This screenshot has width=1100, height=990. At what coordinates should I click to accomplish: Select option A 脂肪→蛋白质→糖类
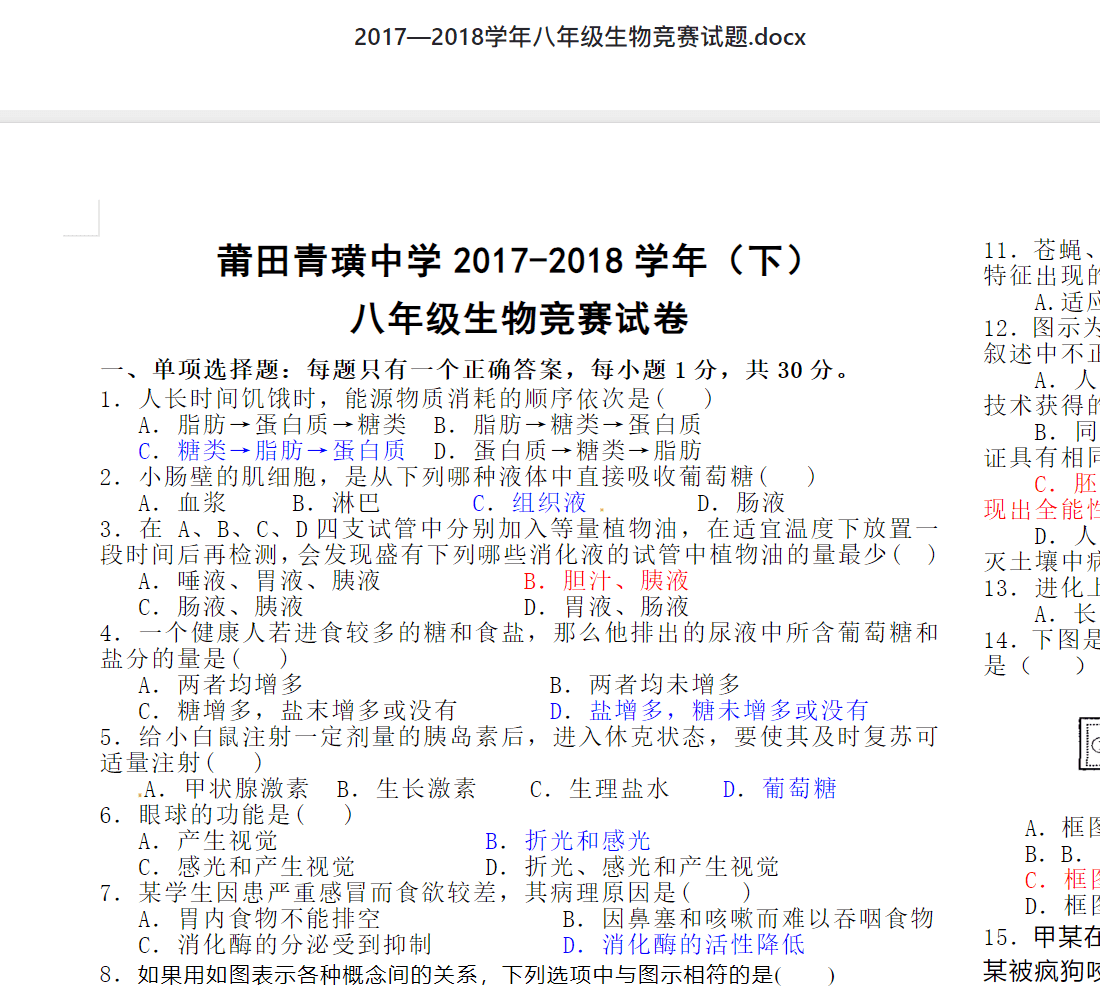click(x=272, y=424)
